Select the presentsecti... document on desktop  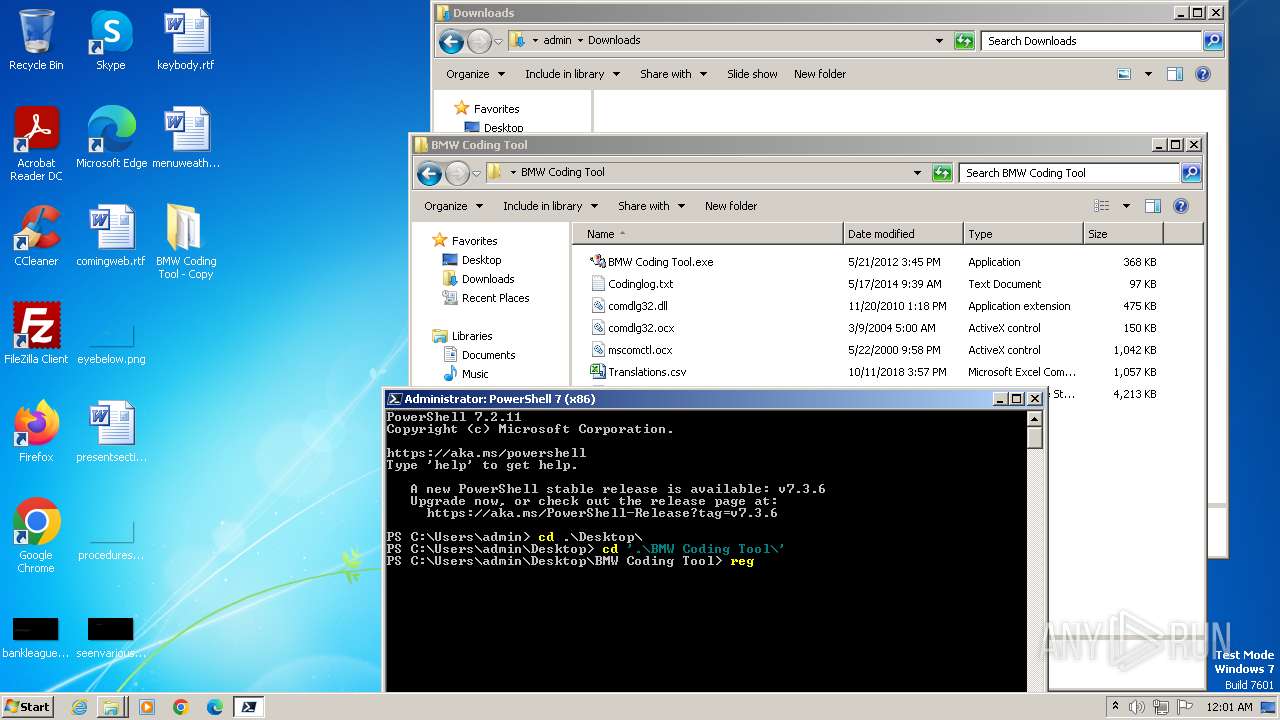point(111,432)
